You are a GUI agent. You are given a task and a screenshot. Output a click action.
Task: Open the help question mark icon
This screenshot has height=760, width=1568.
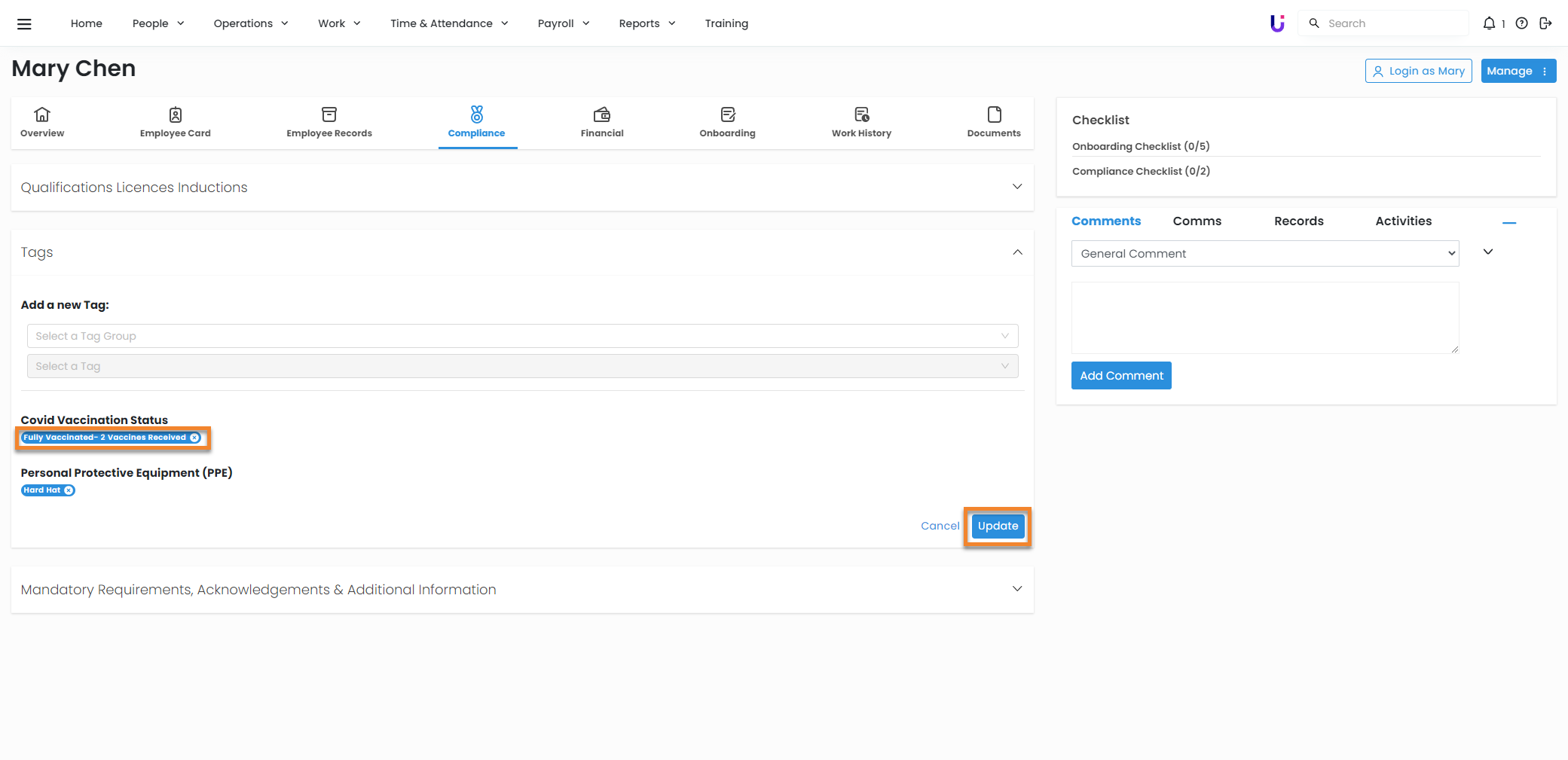[1521, 23]
